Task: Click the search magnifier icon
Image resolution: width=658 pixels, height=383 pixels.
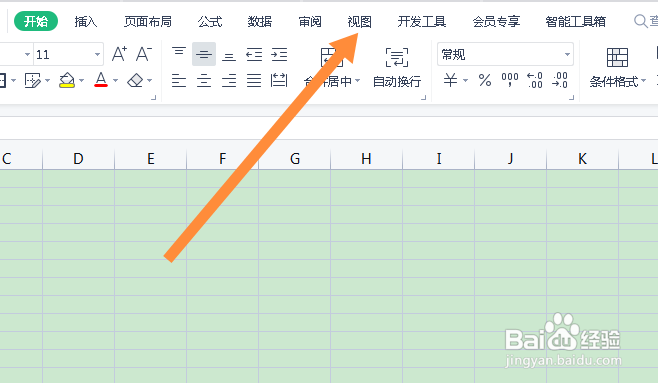Action: pyautogui.click(x=640, y=21)
